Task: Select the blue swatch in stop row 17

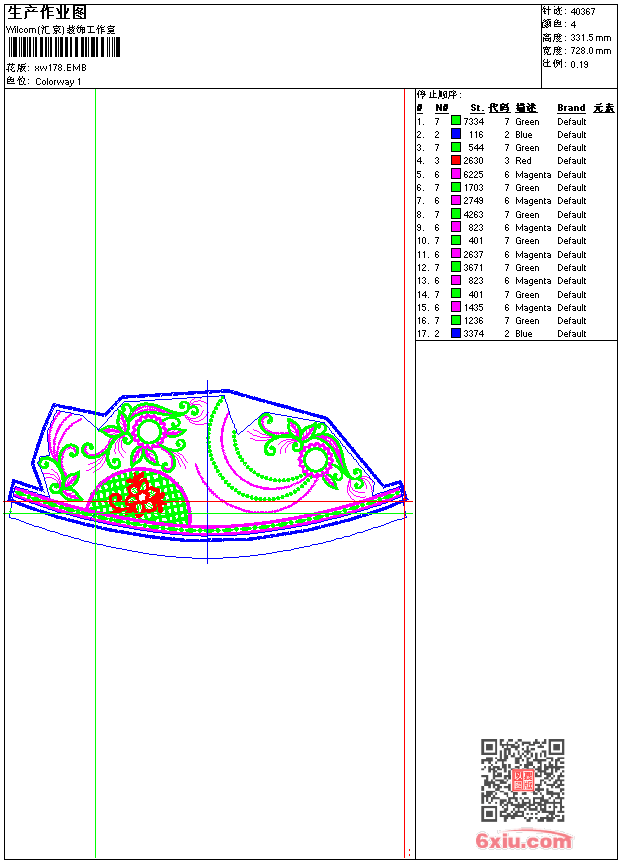Action: coord(456,333)
